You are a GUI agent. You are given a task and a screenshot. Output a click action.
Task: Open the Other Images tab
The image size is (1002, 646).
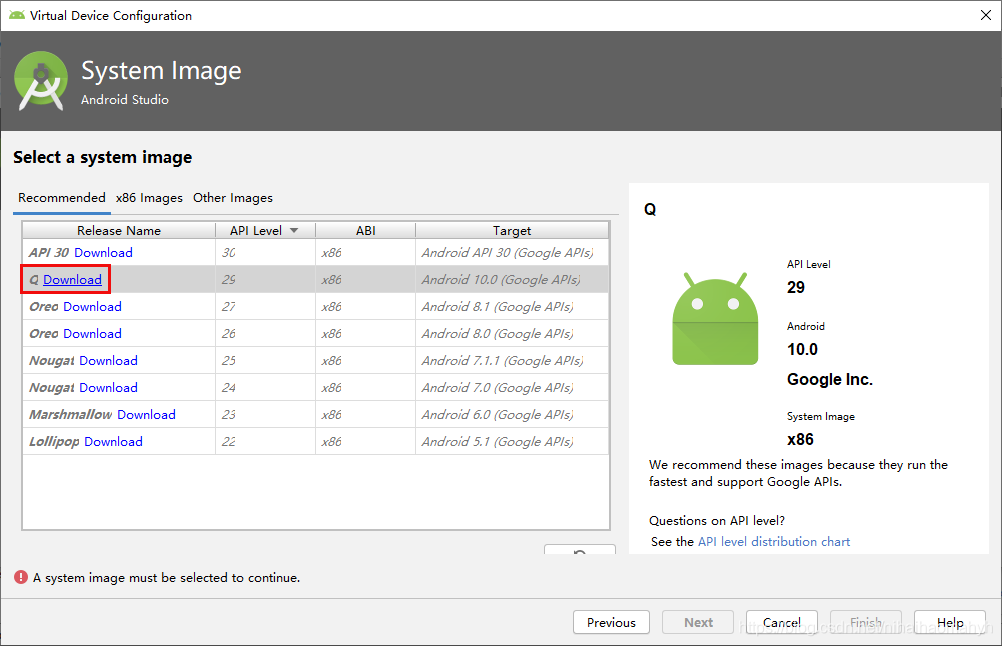coord(233,198)
